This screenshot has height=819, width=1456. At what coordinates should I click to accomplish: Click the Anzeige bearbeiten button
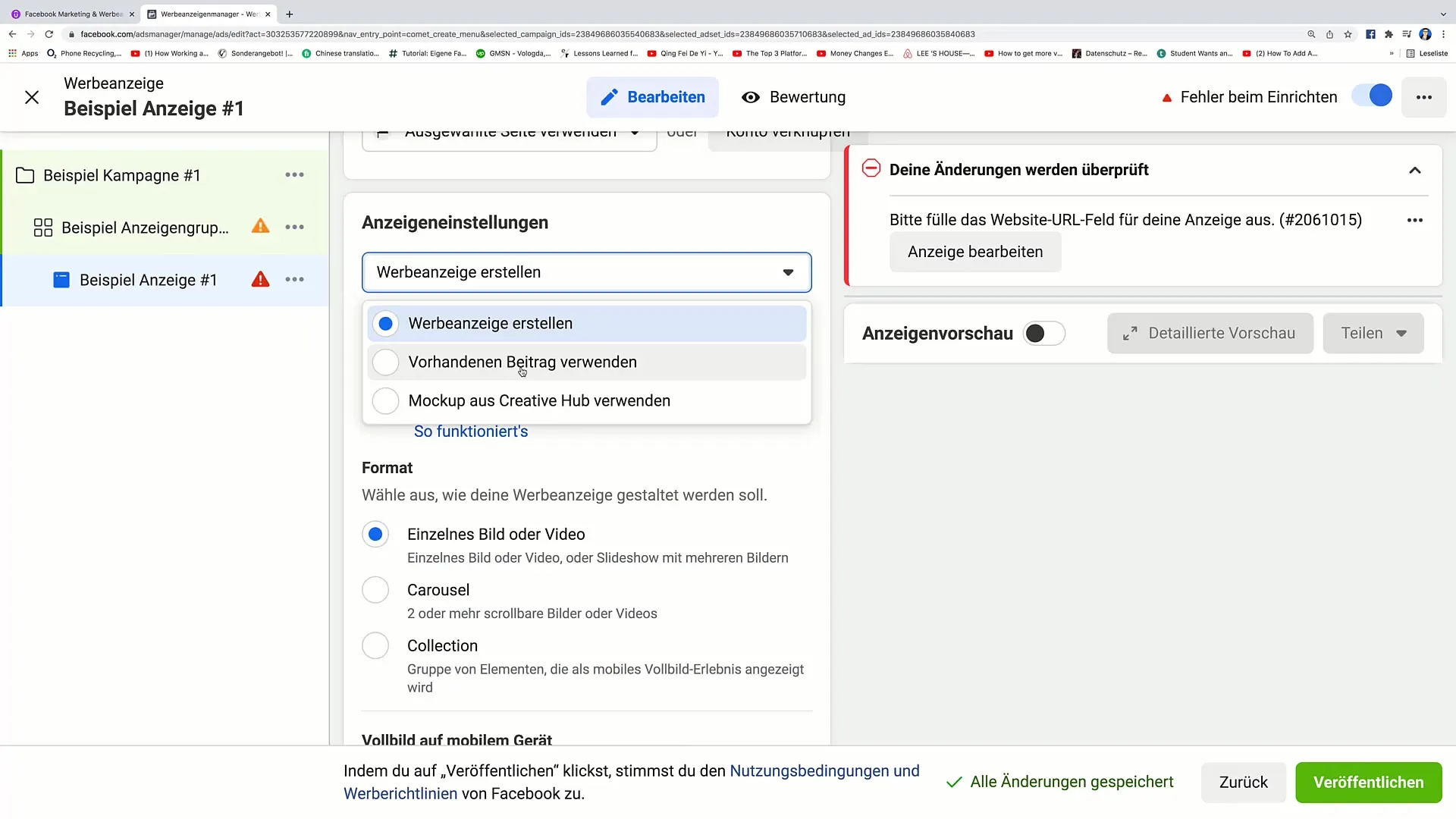(x=975, y=251)
